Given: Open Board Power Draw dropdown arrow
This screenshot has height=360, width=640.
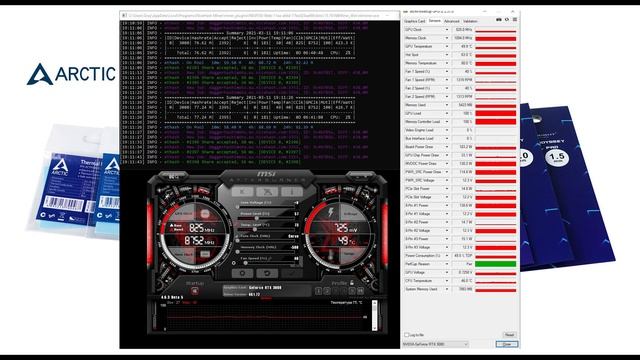Looking at the screenshot, I should coord(447,147).
